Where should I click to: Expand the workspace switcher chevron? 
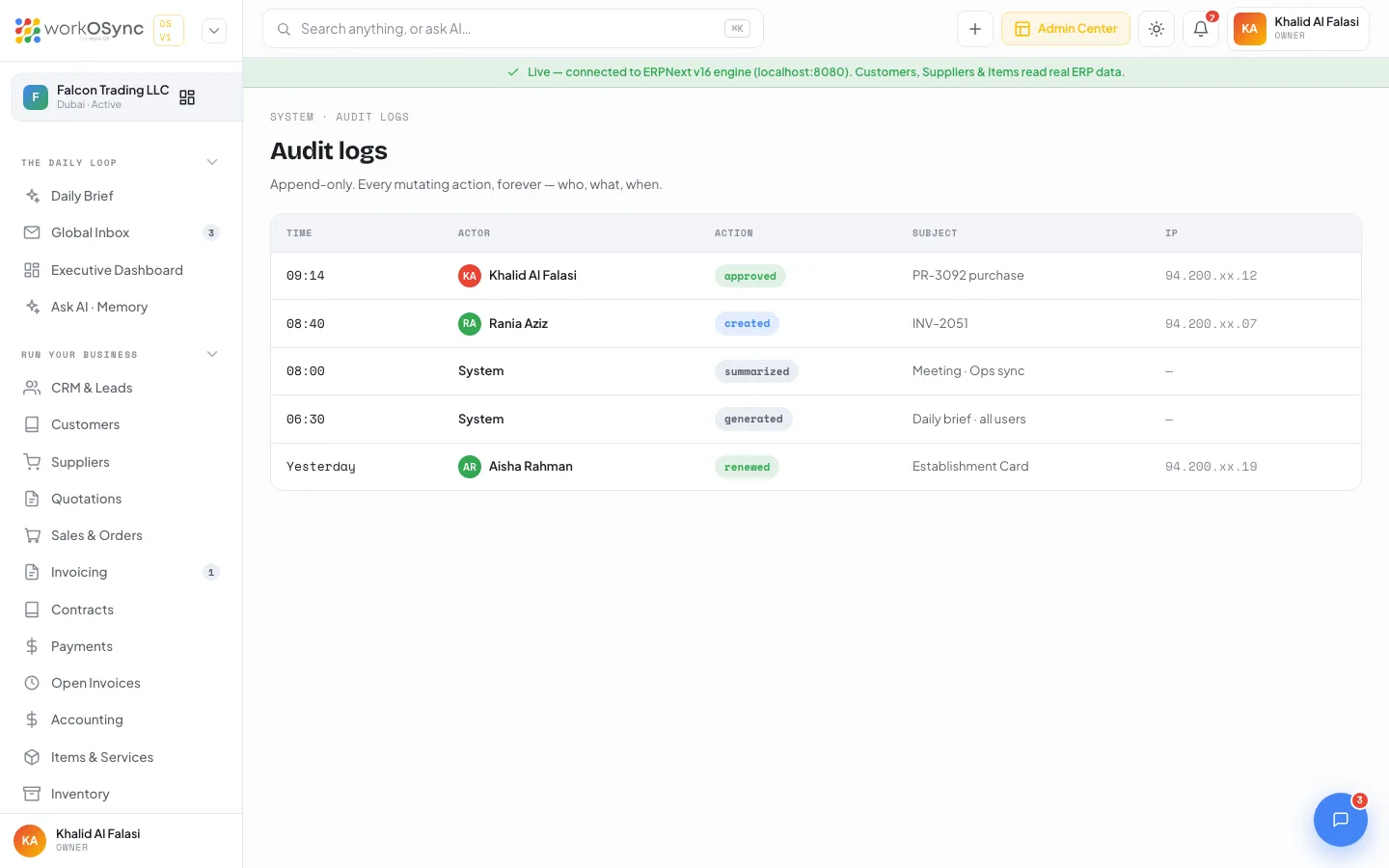(214, 30)
